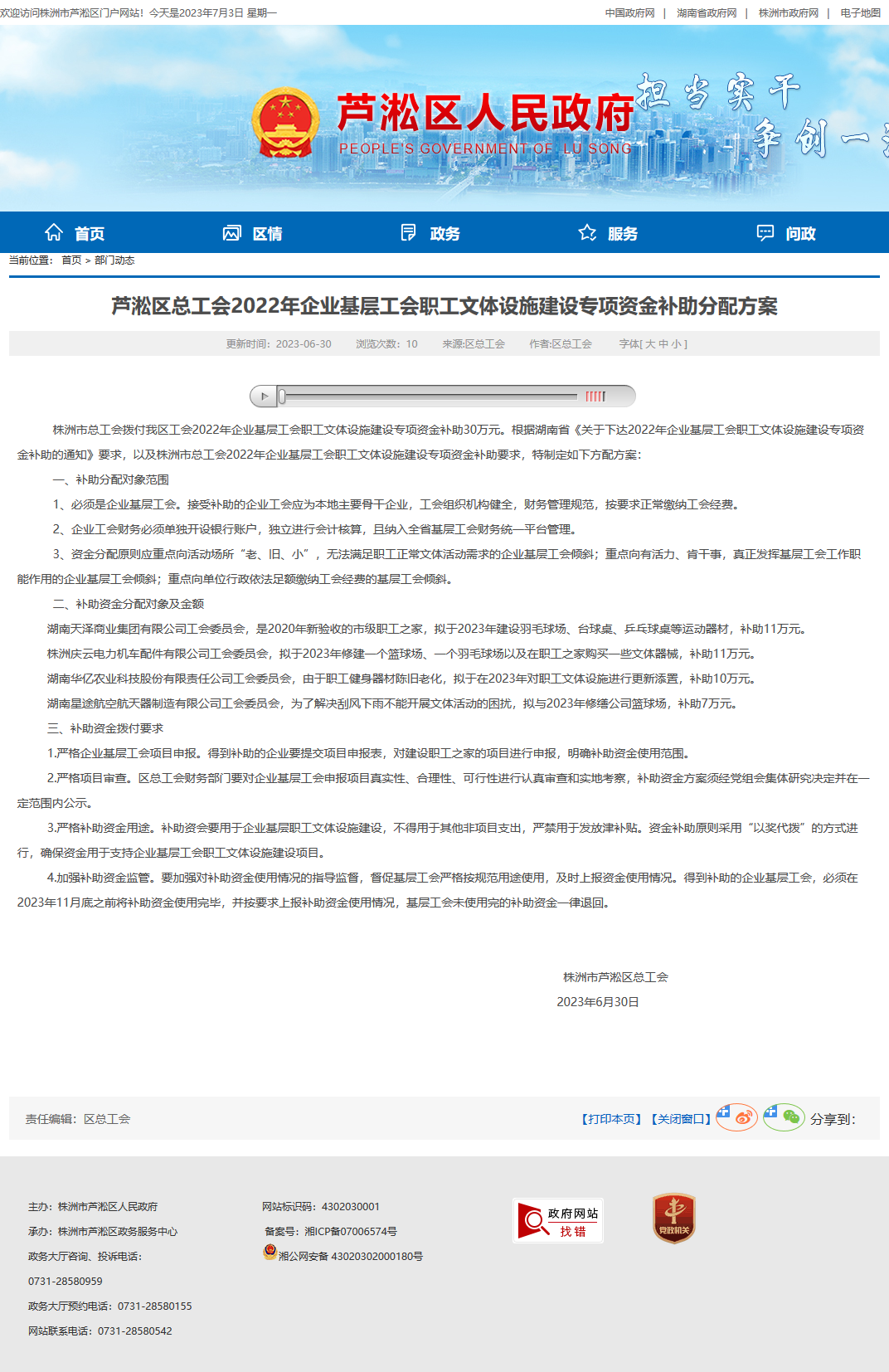Click the audio player progress slider handle
The image size is (889, 1372).
click(282, 397)
